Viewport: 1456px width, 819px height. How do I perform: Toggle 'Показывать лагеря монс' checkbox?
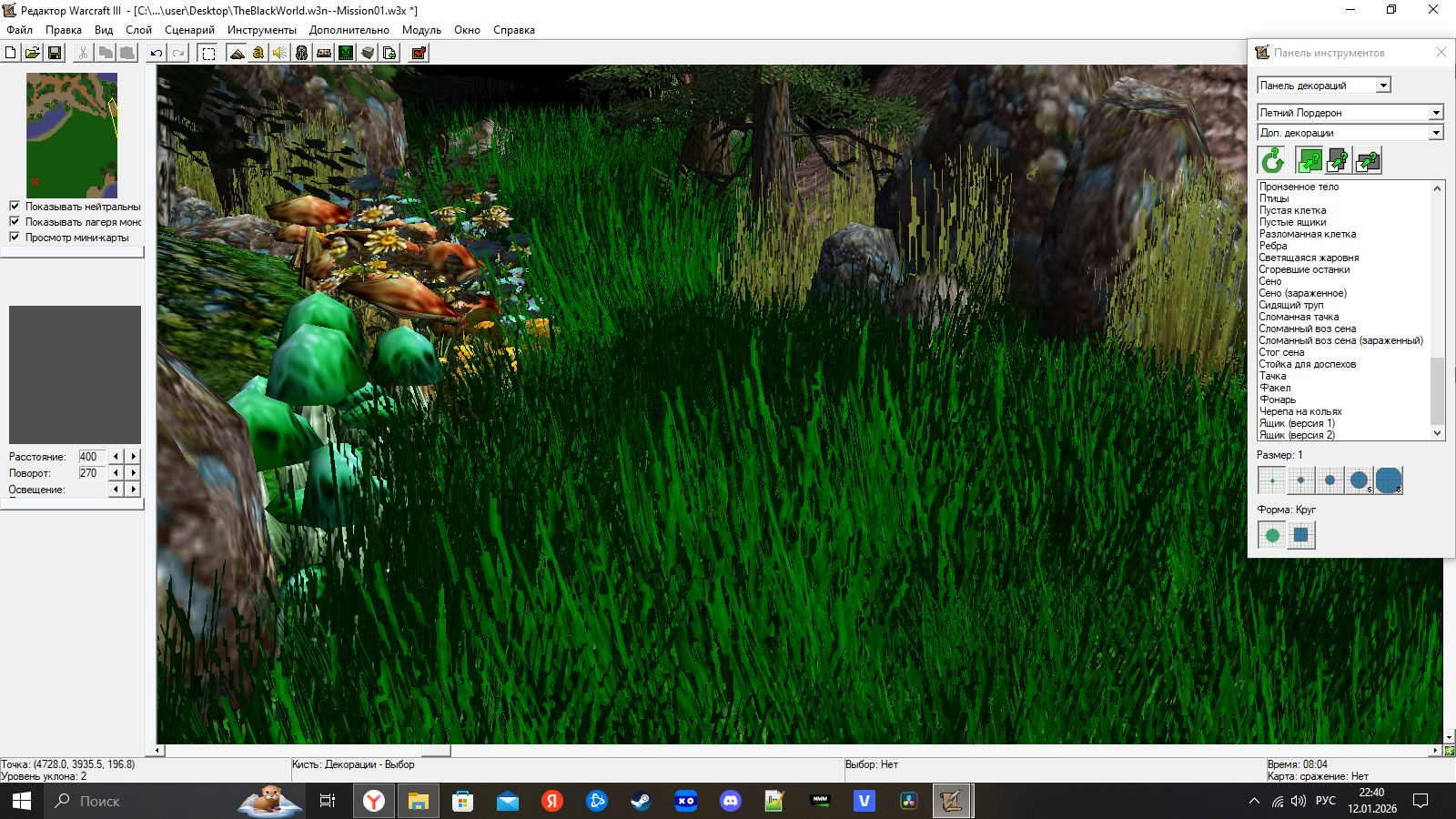[15, 222]
